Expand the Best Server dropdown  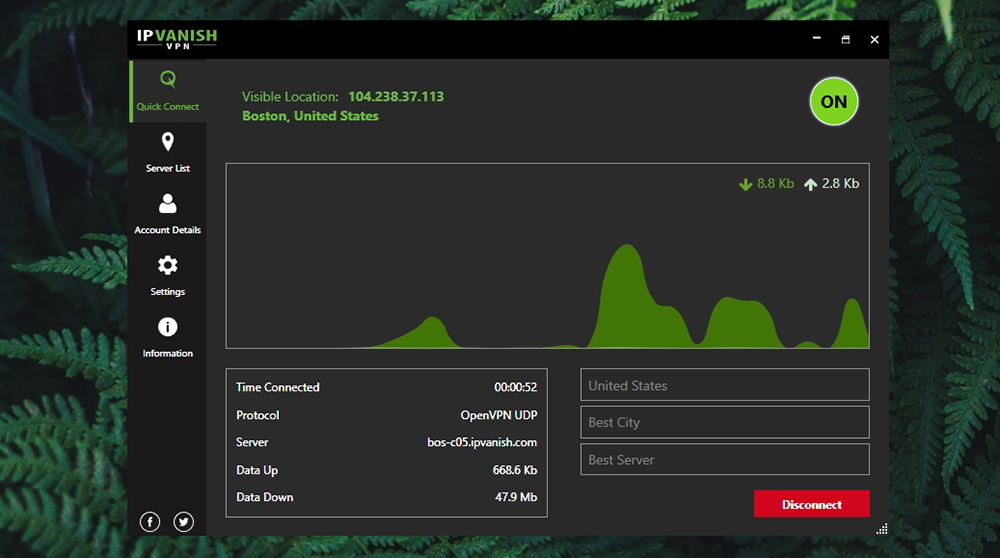pos(724,459)
